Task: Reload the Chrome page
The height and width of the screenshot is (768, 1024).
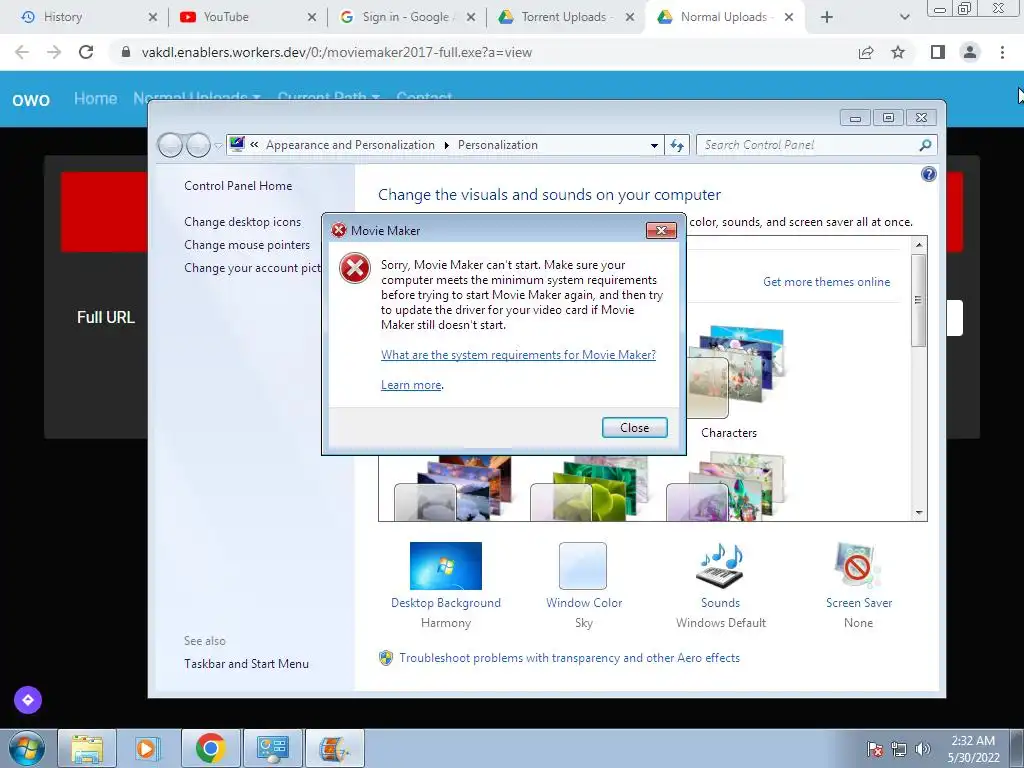Action: point(86,52)
